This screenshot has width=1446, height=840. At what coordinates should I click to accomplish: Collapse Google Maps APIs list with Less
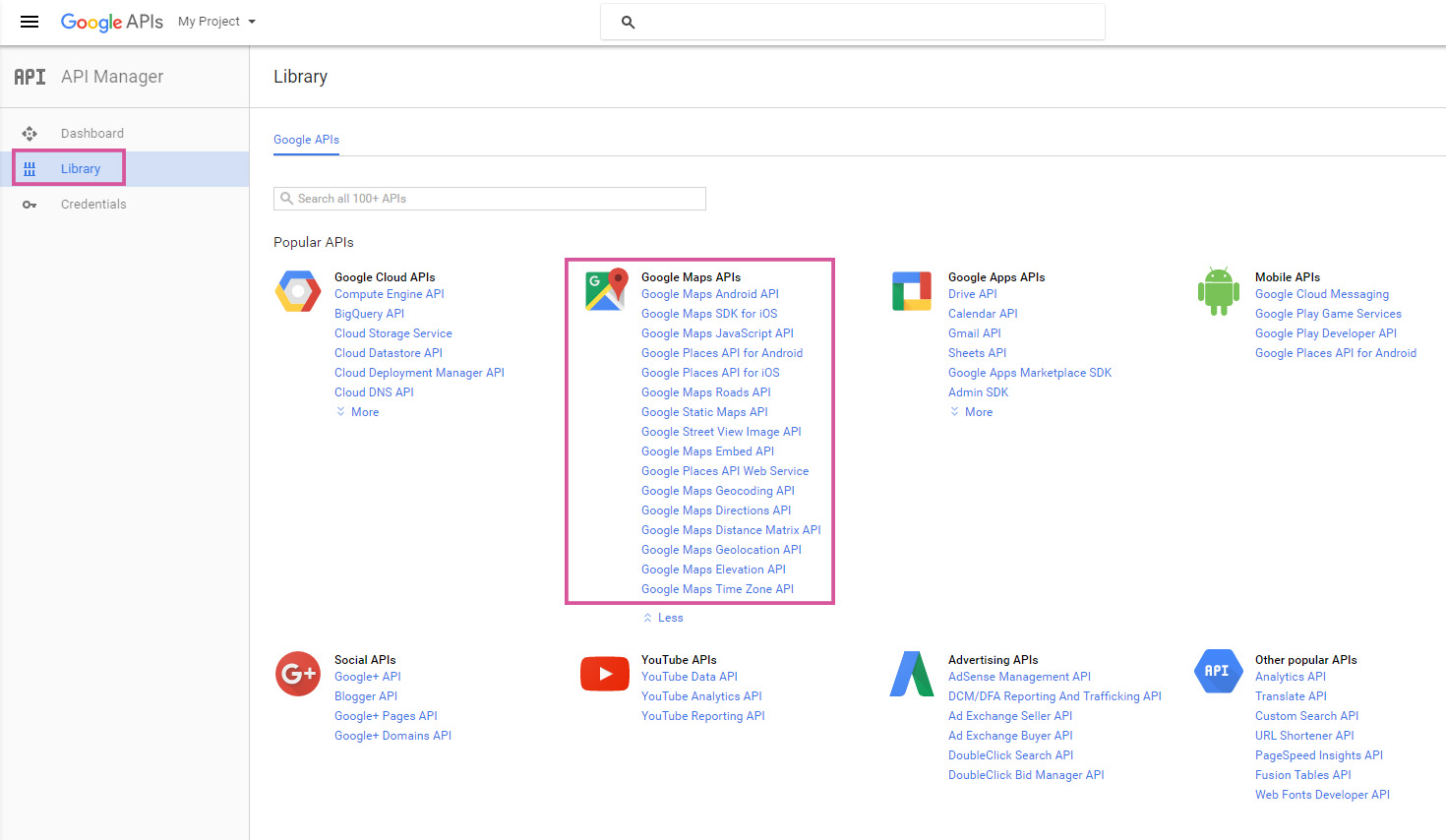coord(663,618)
